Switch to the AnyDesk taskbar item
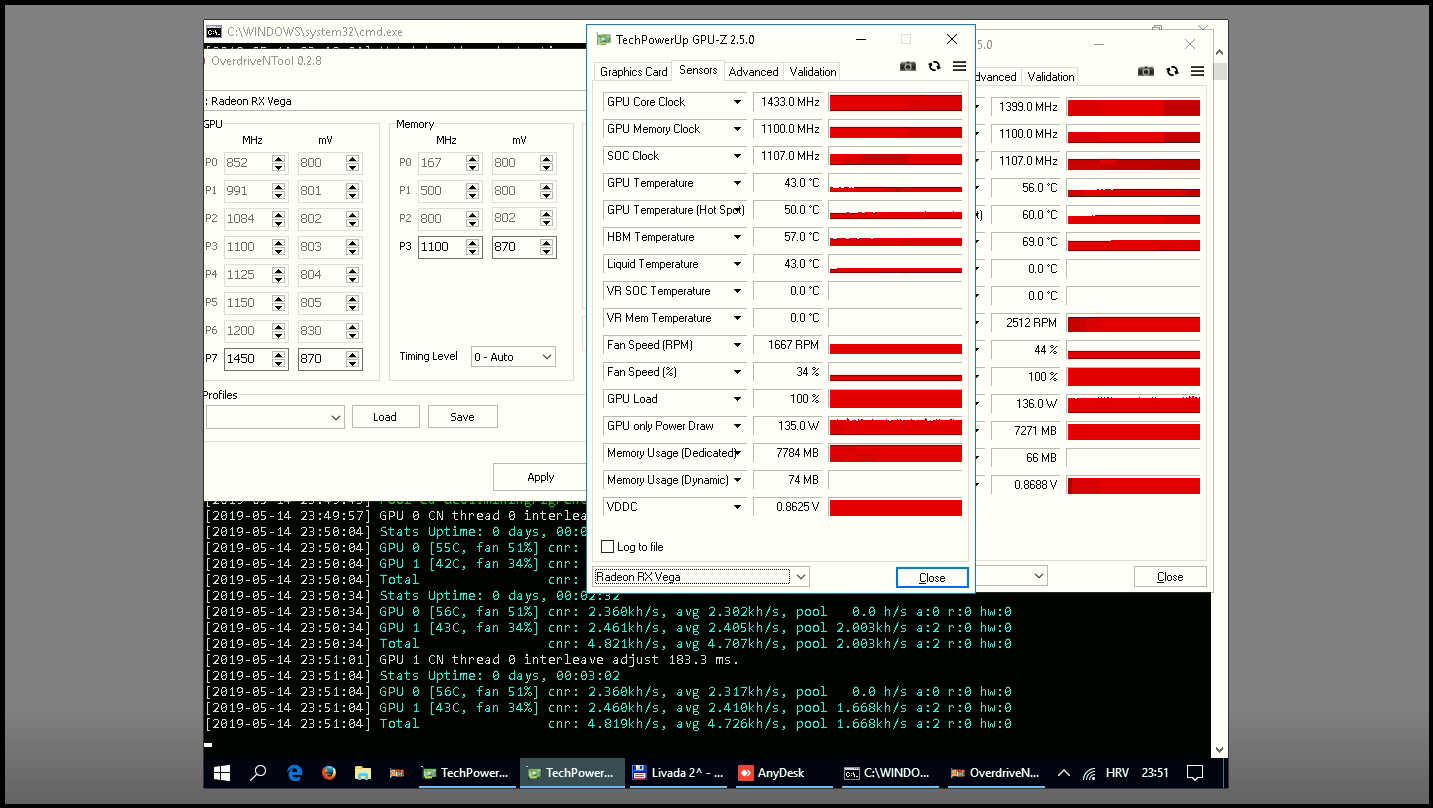1433x808 pixels. click(783, 772)
